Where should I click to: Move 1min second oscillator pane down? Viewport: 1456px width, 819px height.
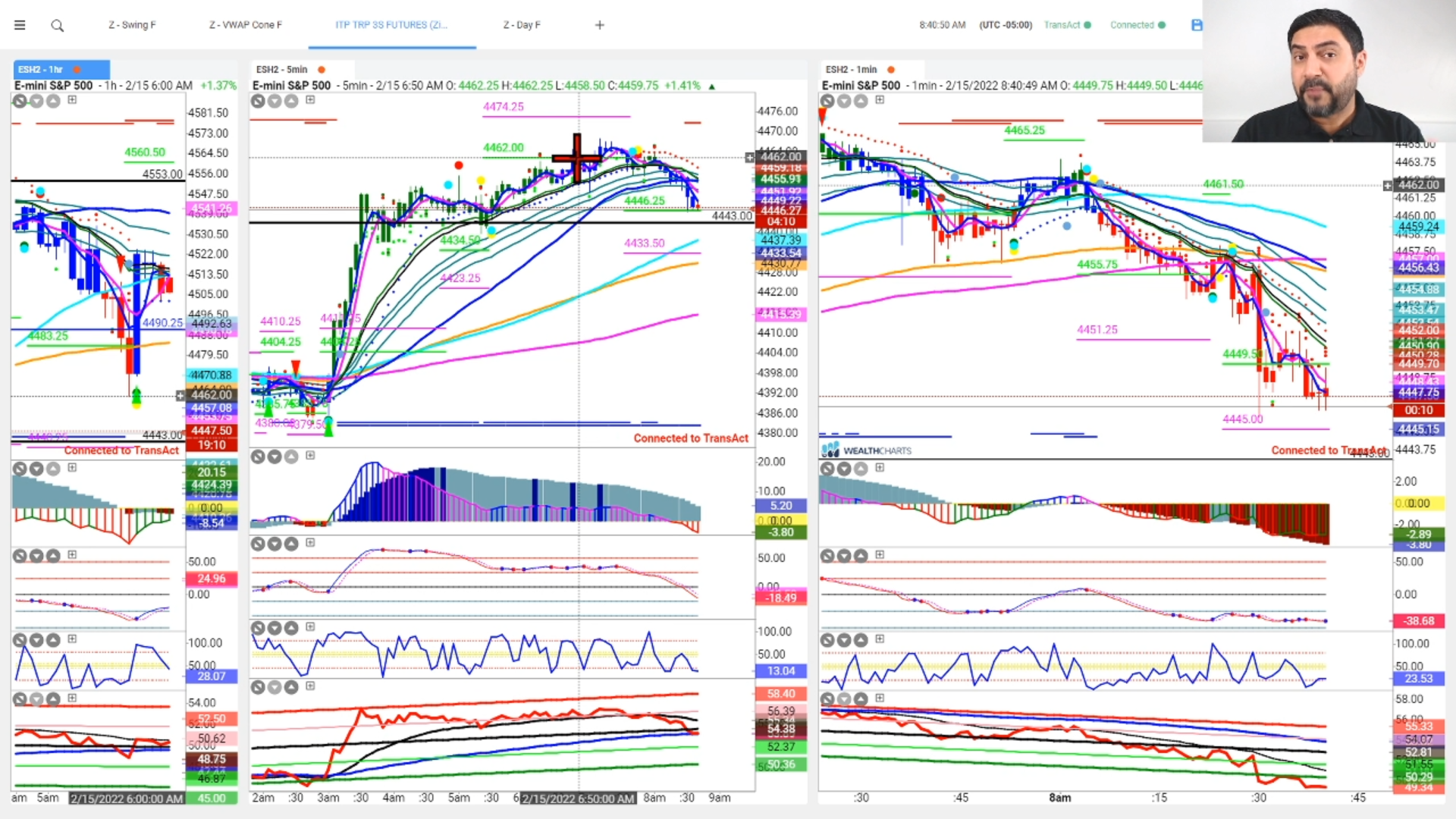coord(844,556)
